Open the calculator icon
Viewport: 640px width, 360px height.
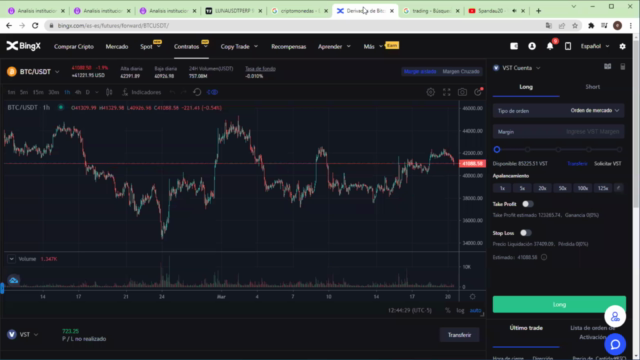pos(622,67)
